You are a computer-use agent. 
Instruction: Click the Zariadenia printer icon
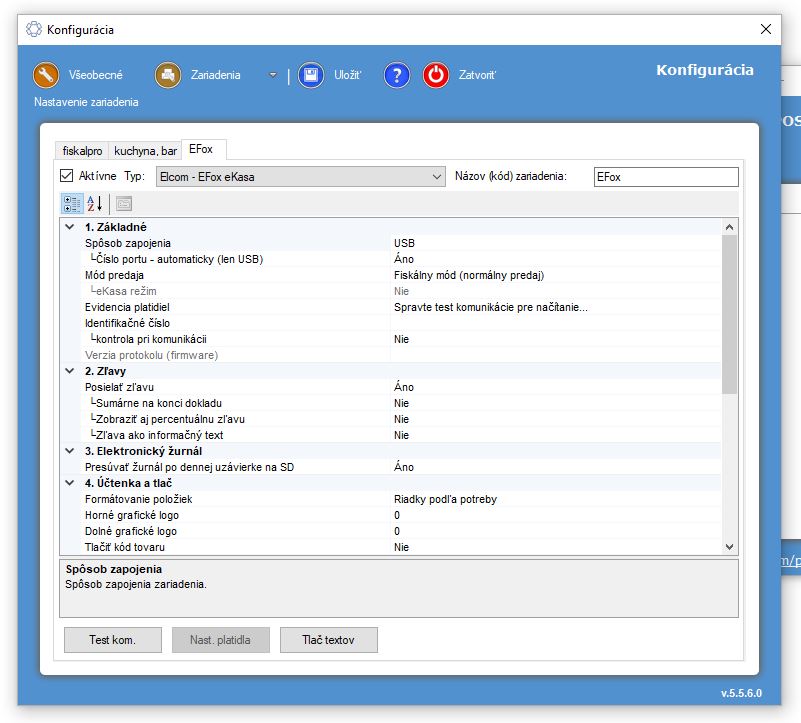pos(168,75)
